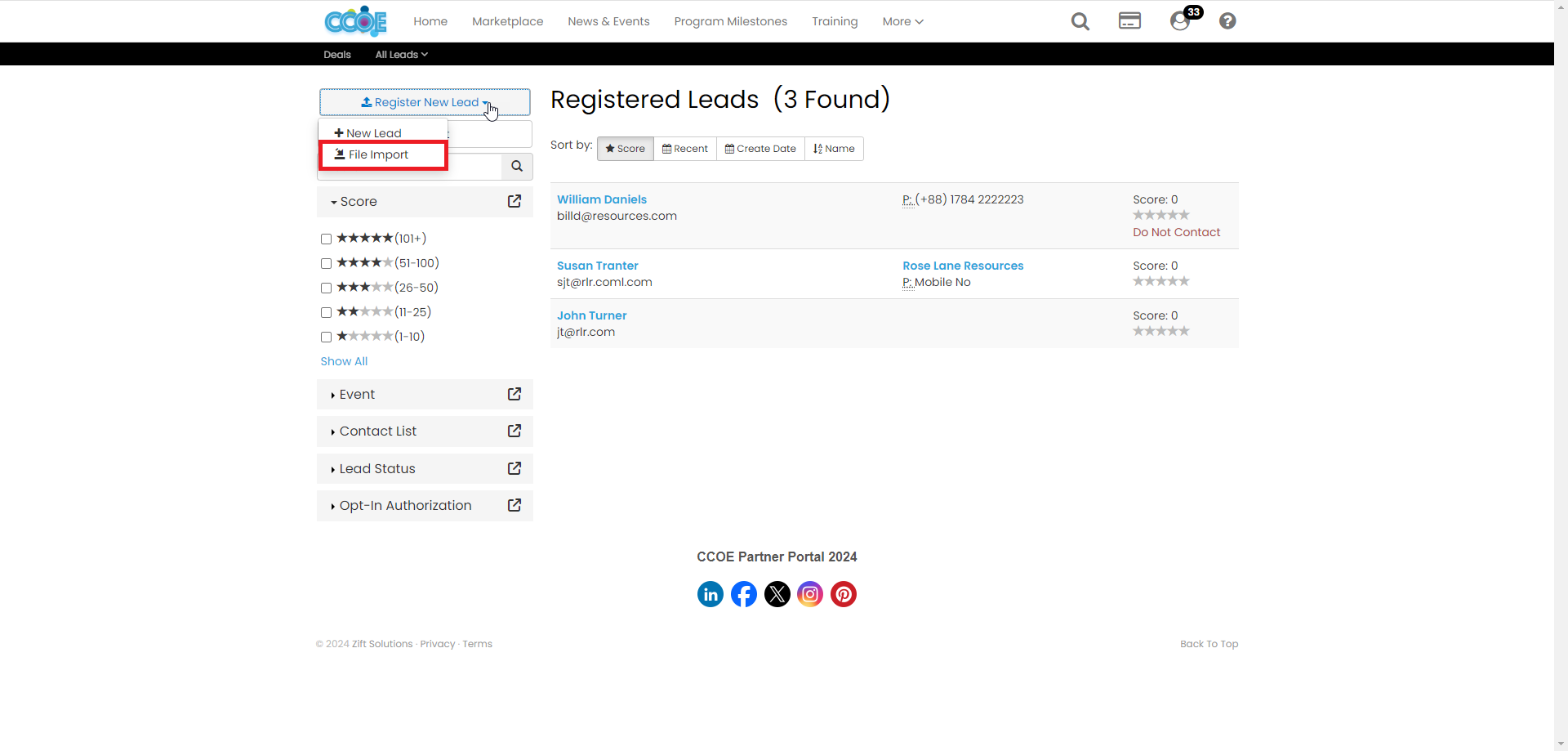Open the More menu dropdown
1568x751 pixels.
pos(902,21)
